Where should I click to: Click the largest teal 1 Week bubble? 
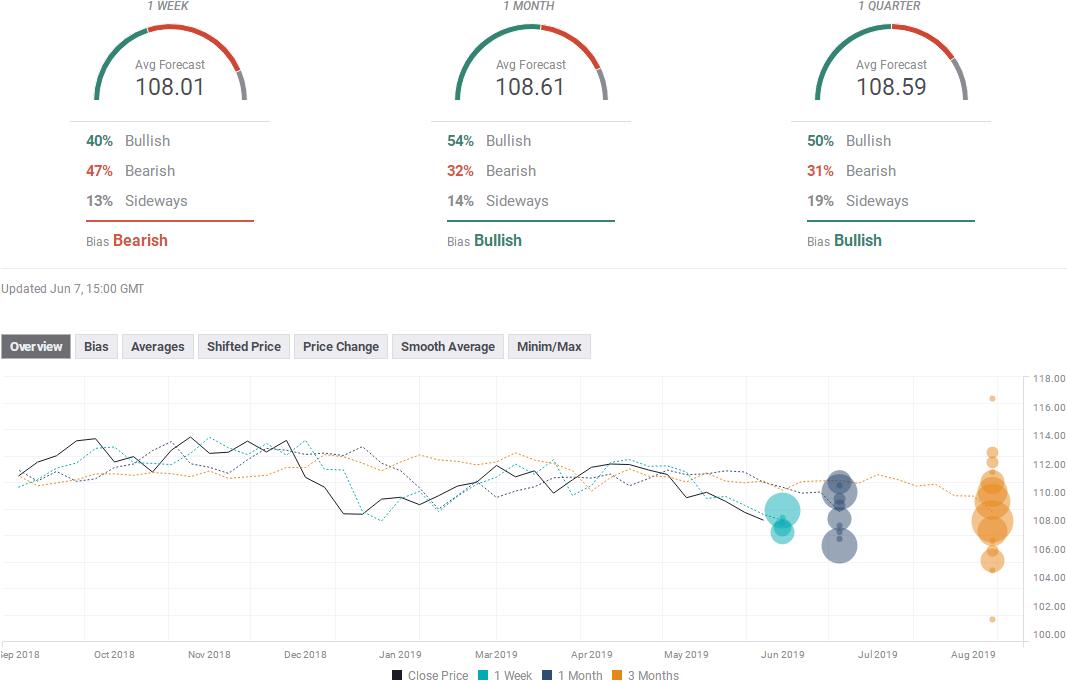(782, 511)
